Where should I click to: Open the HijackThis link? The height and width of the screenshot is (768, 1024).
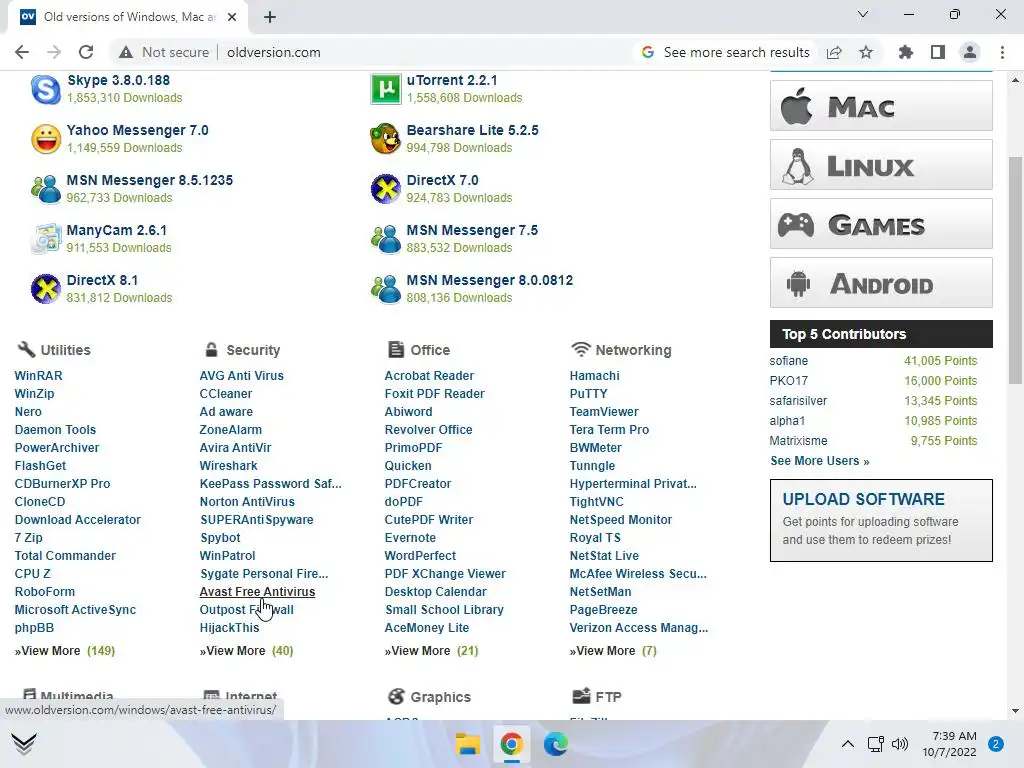click(229, 628)
